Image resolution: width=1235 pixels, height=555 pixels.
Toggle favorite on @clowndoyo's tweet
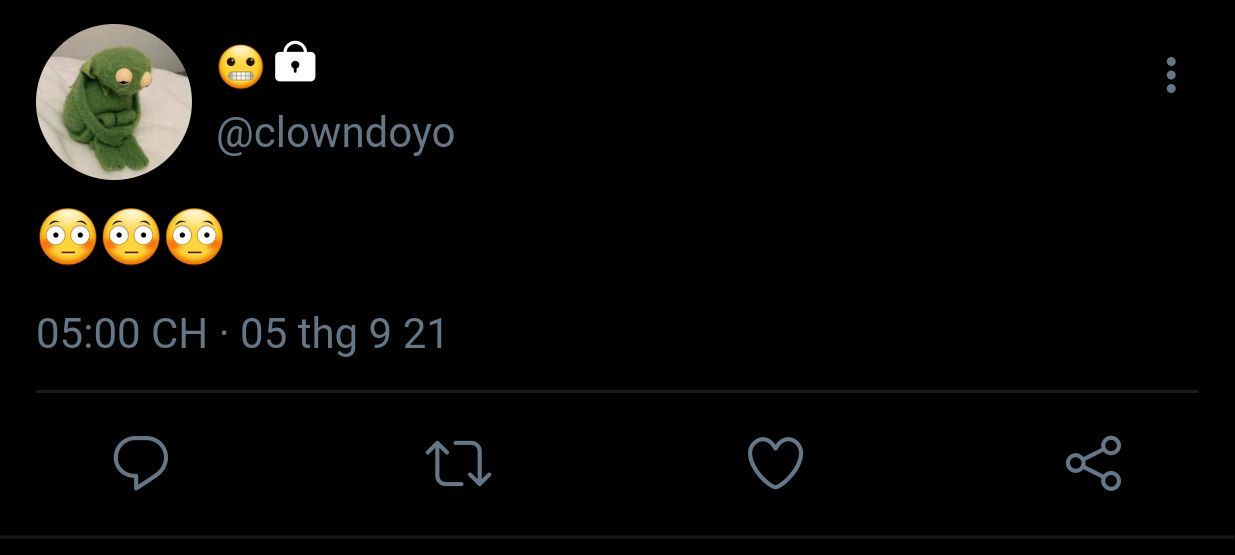tap(775, 463)
